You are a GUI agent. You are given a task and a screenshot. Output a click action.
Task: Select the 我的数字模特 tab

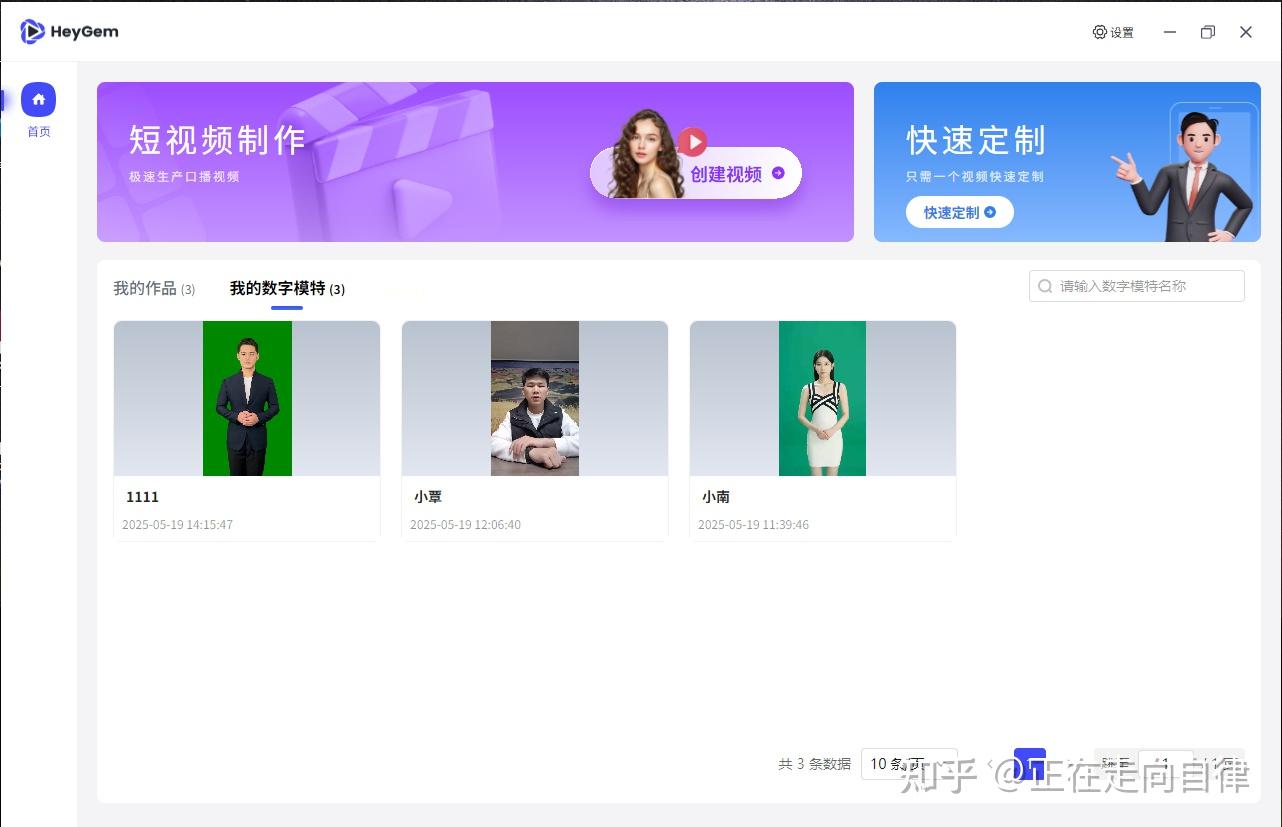coord(287,288)
